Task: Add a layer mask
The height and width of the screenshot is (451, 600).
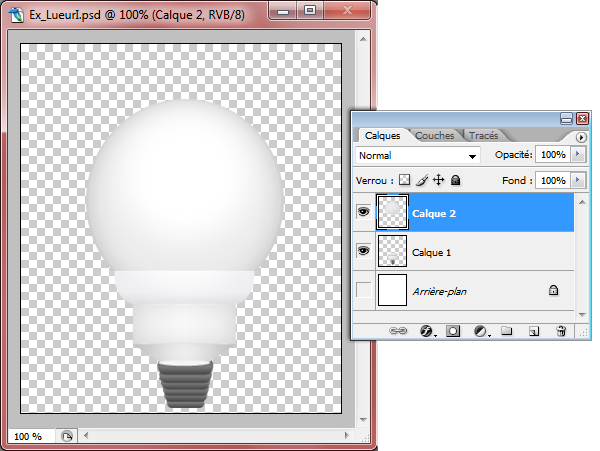Action: [453, 330]
